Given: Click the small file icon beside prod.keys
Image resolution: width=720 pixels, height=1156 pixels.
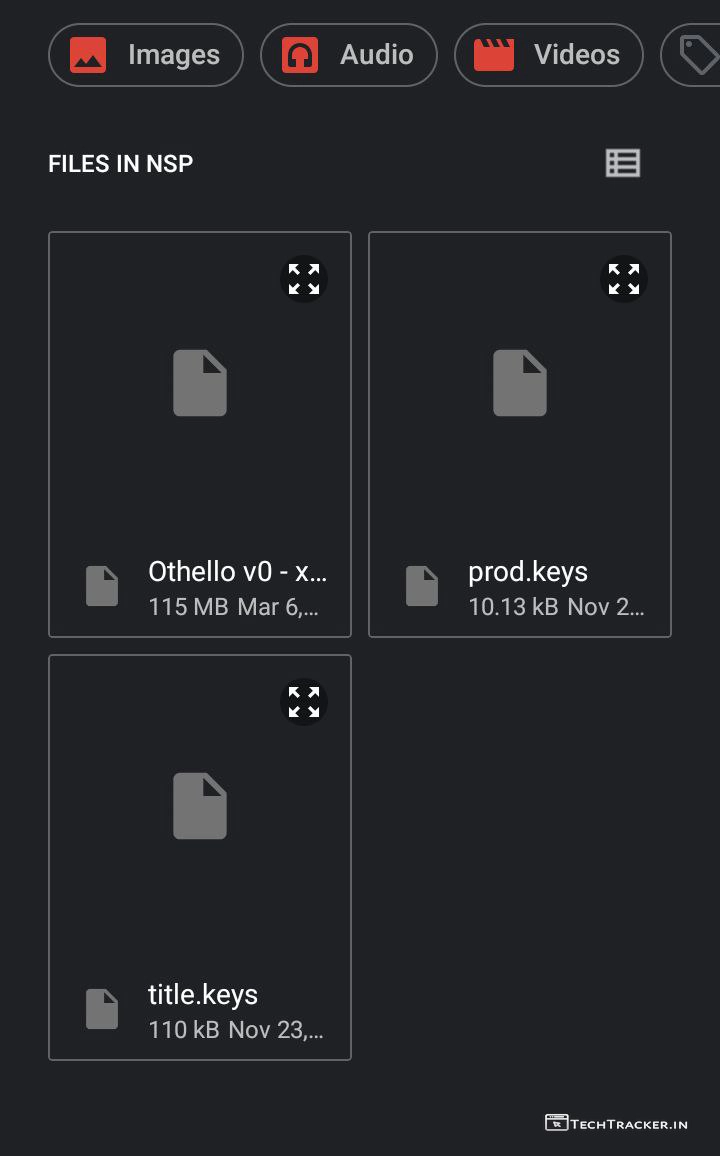Looking at the screenshot, I should point(422,586).
